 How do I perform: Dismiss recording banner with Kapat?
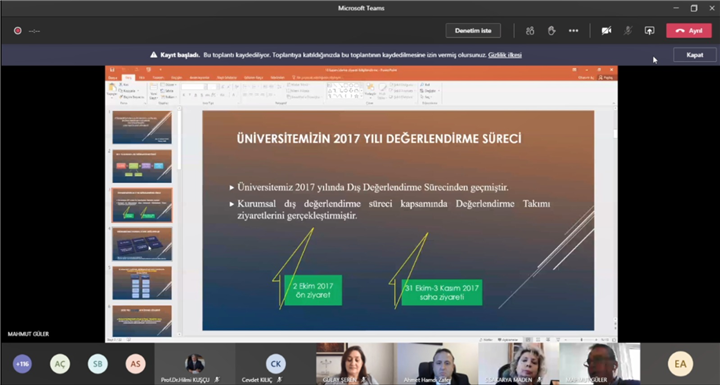tap(694, 55)
